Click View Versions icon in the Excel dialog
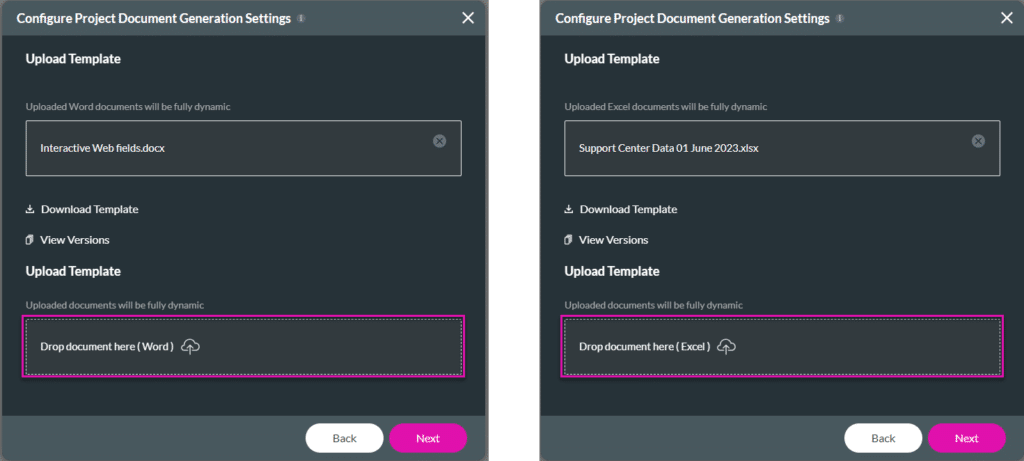 point(568,240)
